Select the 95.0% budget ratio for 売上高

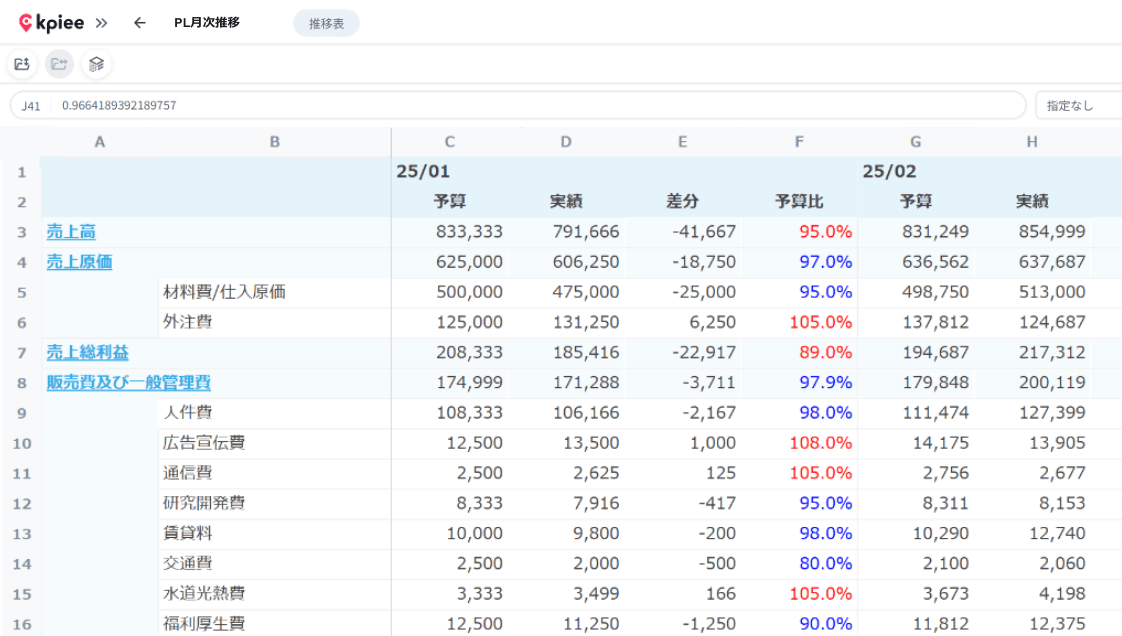pyautogui.click(x=825, y=232)
